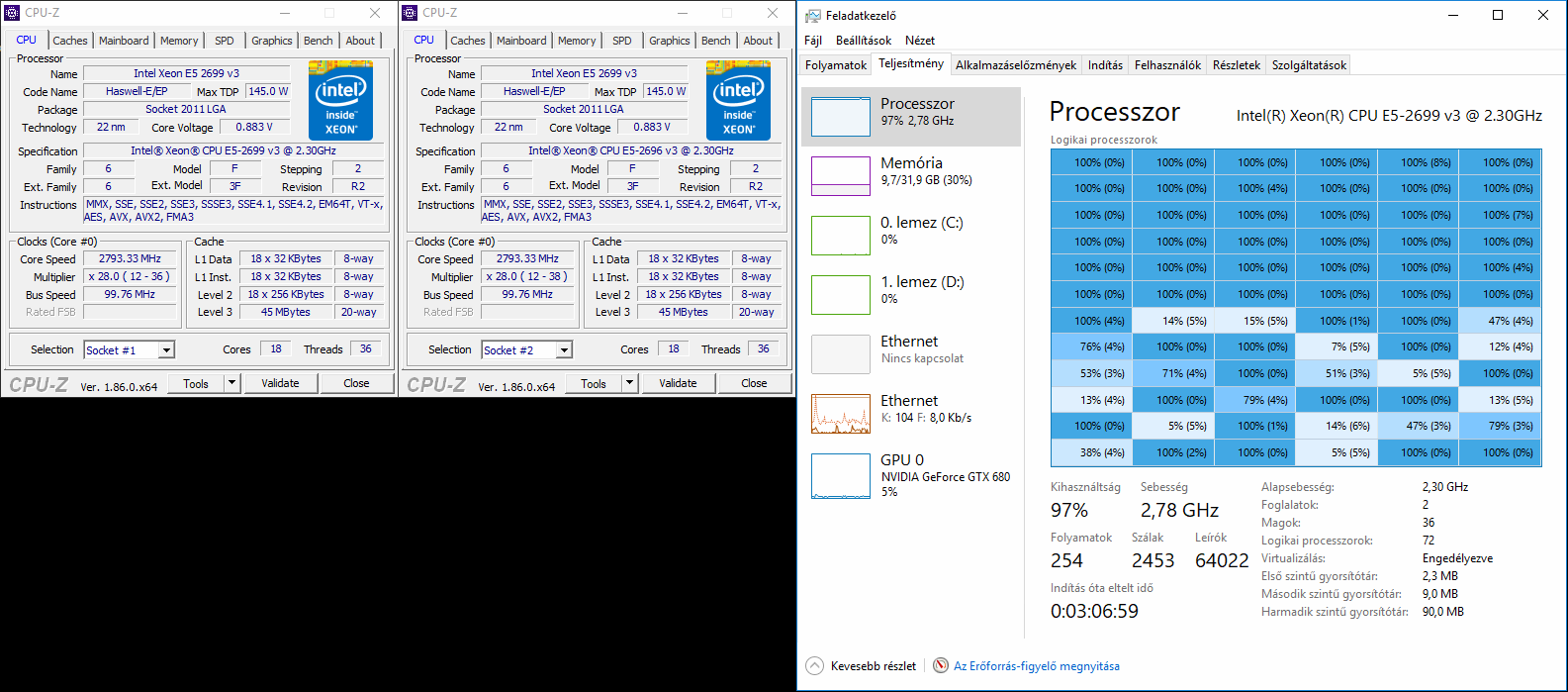The height and width of the screenshot is (692, 1568).
Task: Open Az Erőforrás-figyelő megnyitása link
Action: 1037,666
